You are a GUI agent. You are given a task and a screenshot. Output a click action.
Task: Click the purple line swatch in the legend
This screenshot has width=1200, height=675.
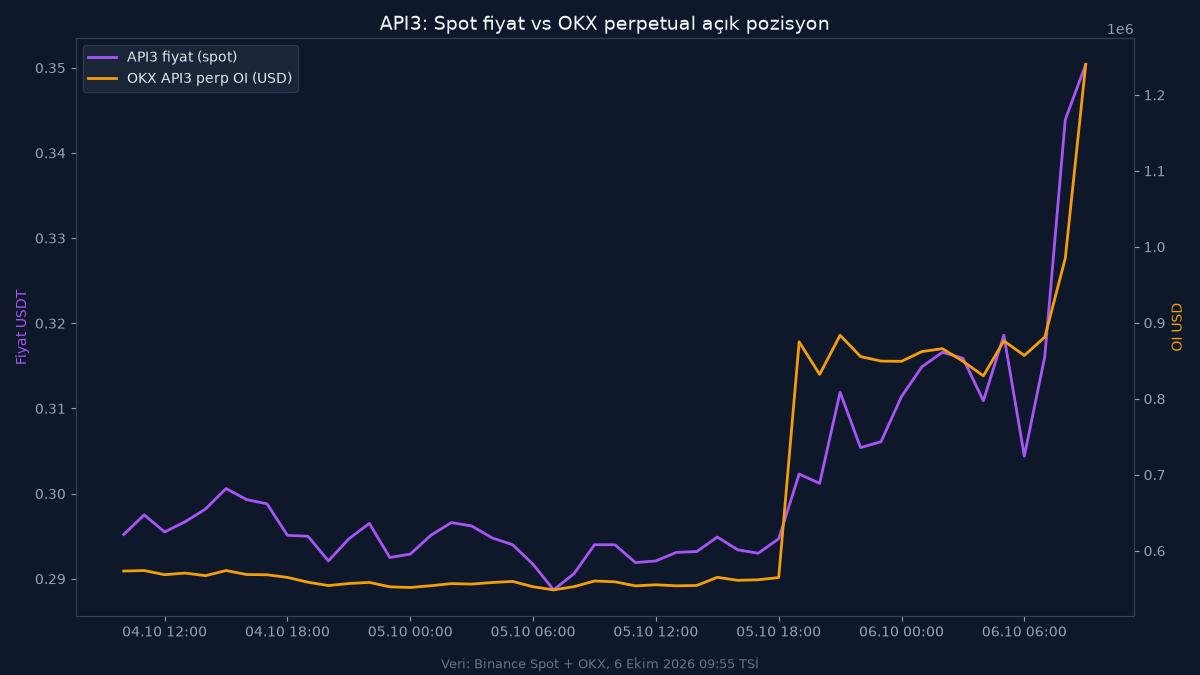pos(103,57)
